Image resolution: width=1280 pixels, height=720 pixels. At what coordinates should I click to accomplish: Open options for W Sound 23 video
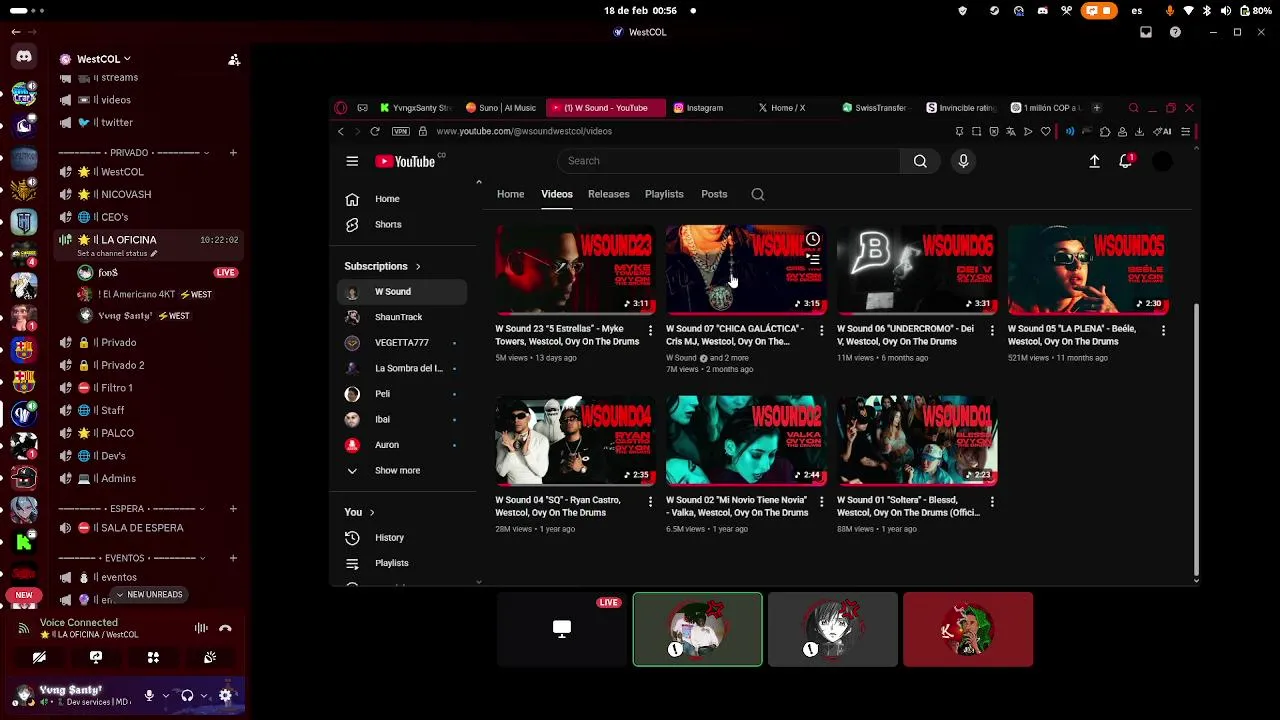click(651, 330)
